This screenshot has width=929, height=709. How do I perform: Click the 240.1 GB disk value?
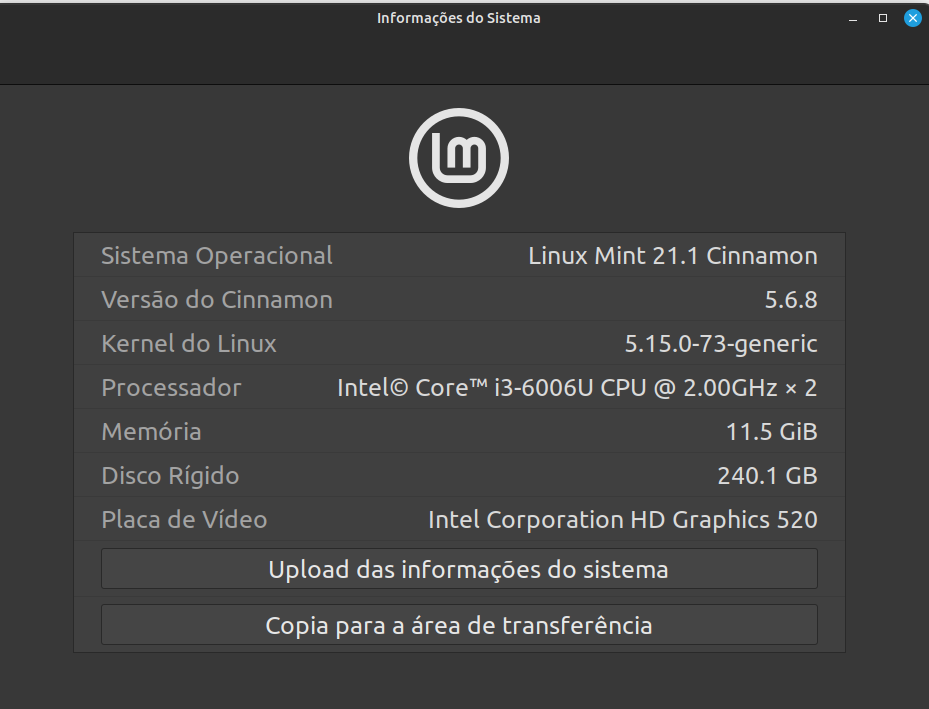click(x=767, y=476)
